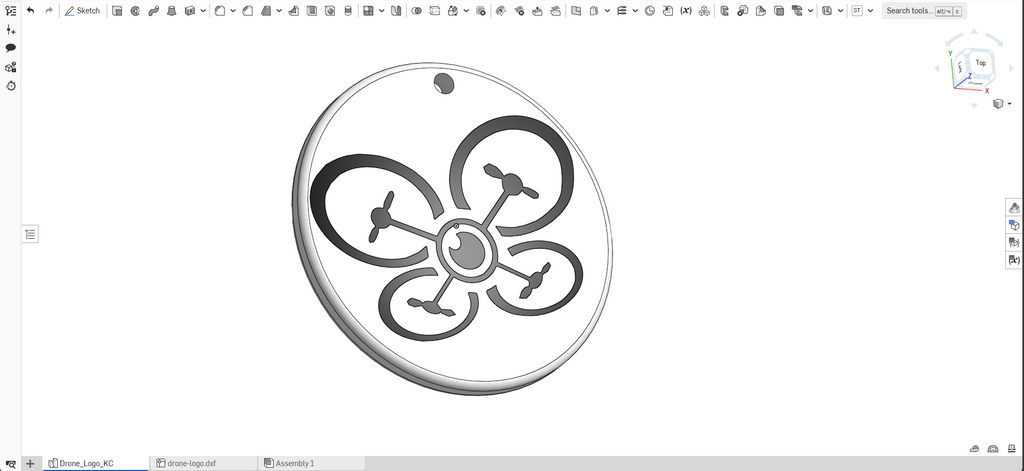Select the Chamfer tool
Screen dimensions: 1024x471
(x=248, y=10)
